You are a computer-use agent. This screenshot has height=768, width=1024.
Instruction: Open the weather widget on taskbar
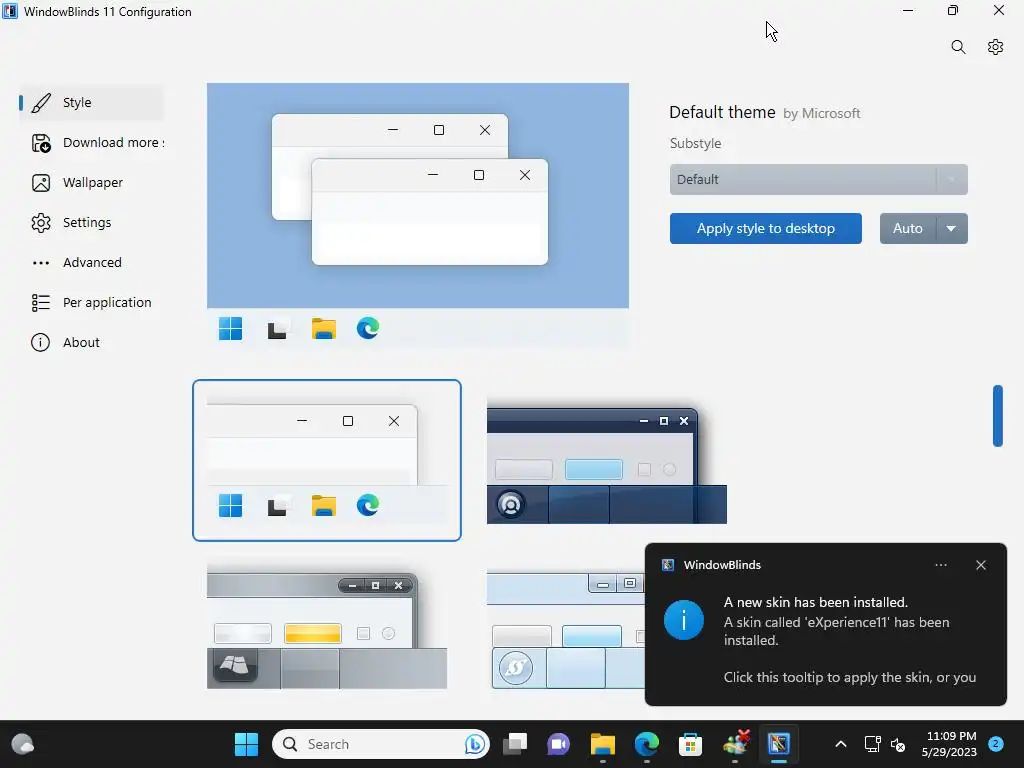pos(23,744)
